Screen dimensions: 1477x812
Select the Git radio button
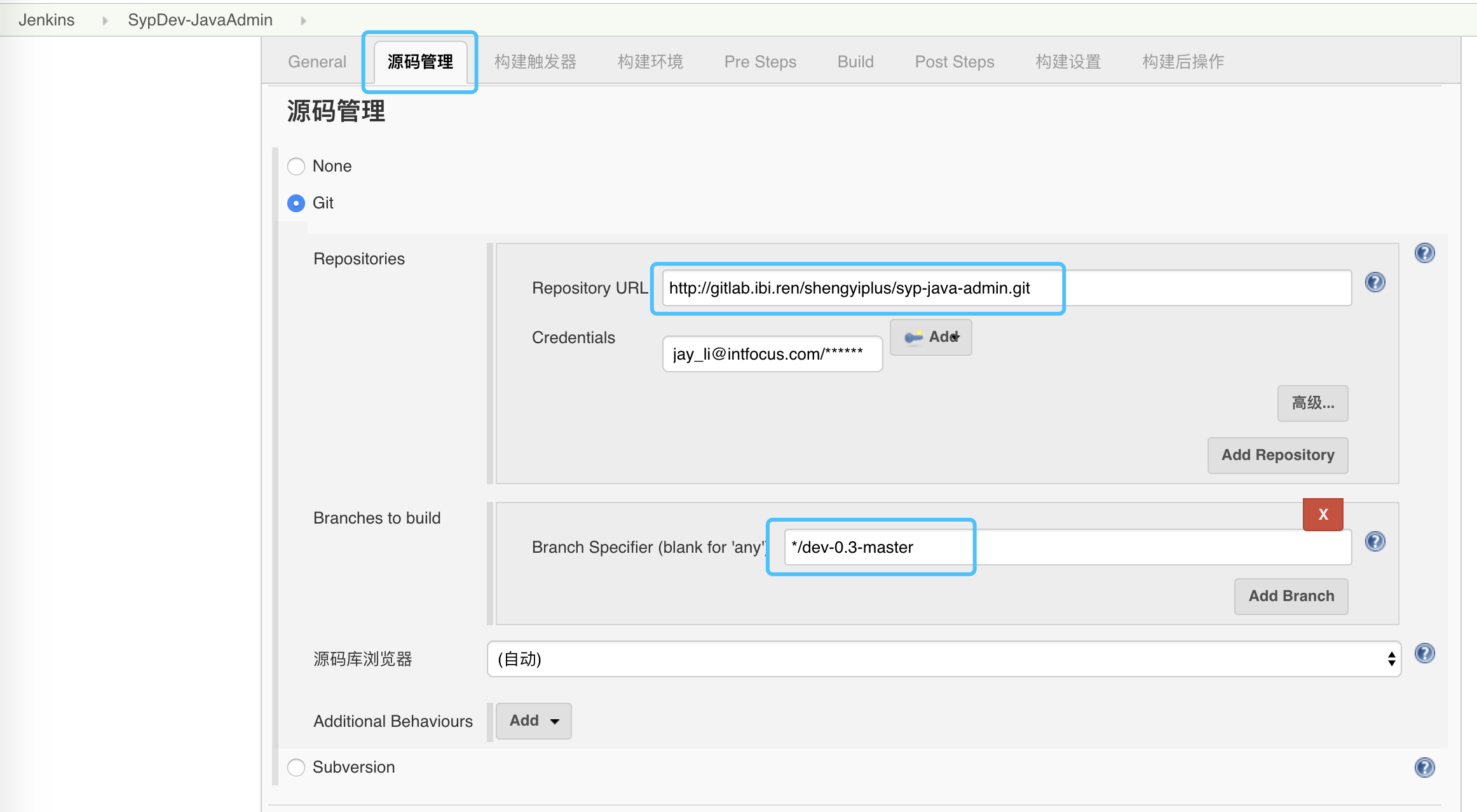point(296,203)
